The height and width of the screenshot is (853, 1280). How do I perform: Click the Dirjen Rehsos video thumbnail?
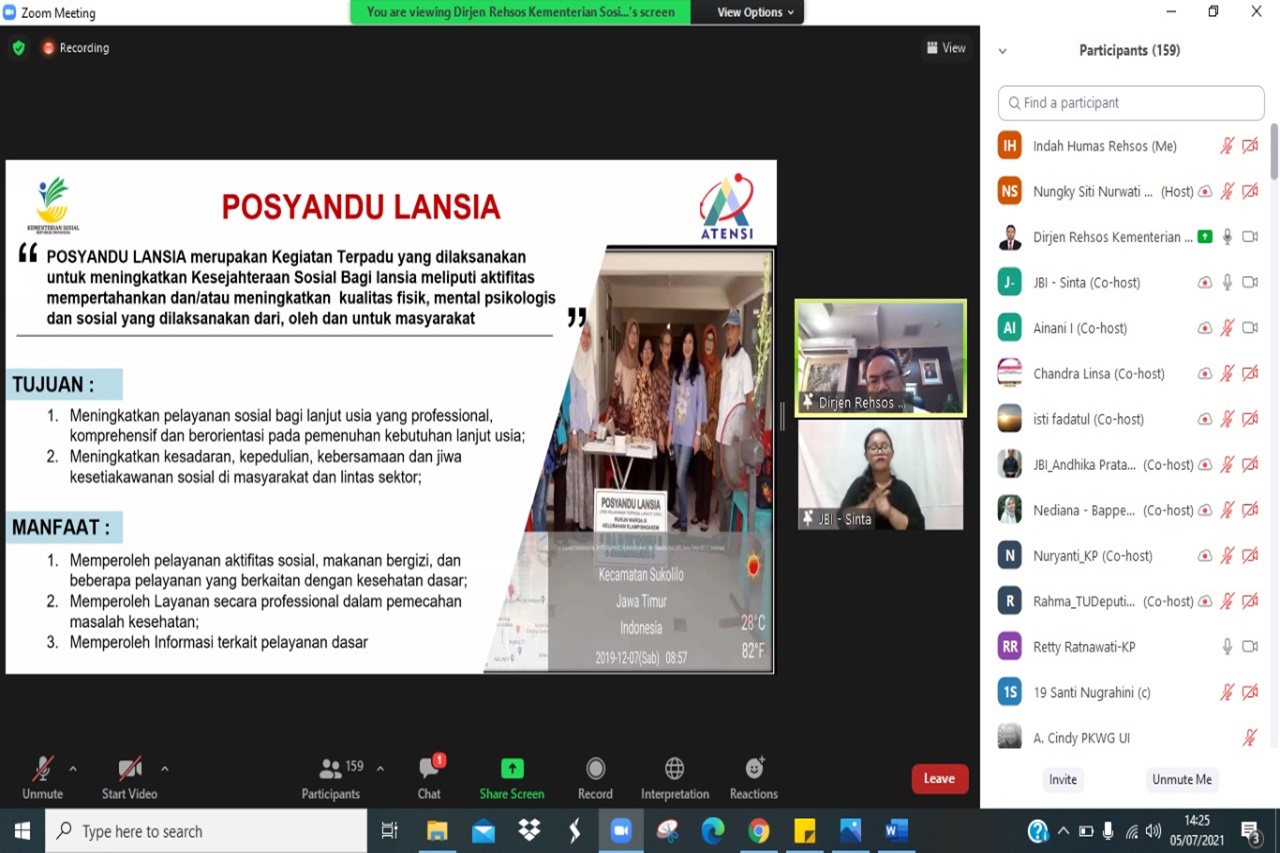pos(881,358)
